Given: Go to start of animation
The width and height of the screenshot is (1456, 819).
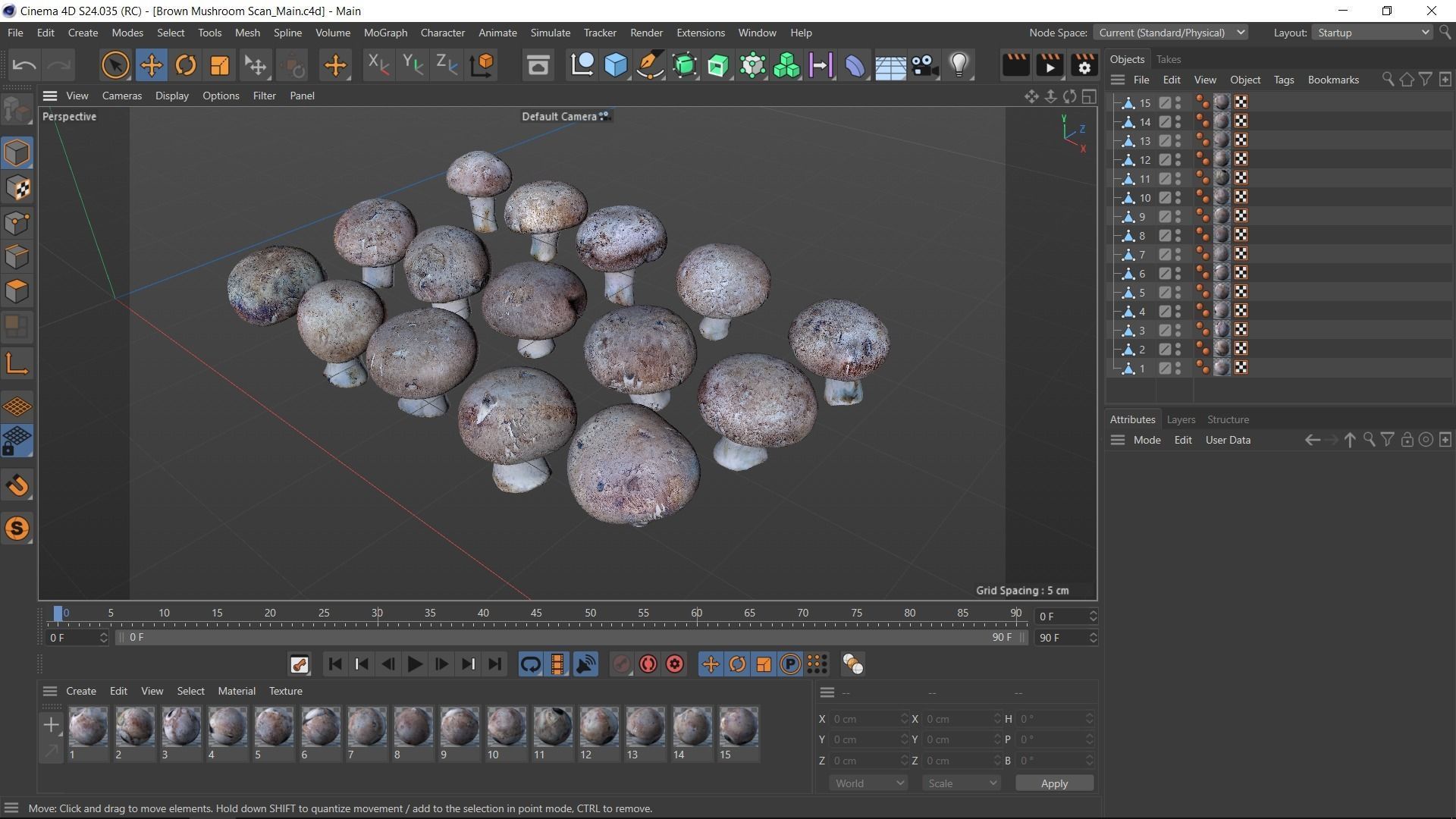Looking at the screenshot, I should [334, 664].
